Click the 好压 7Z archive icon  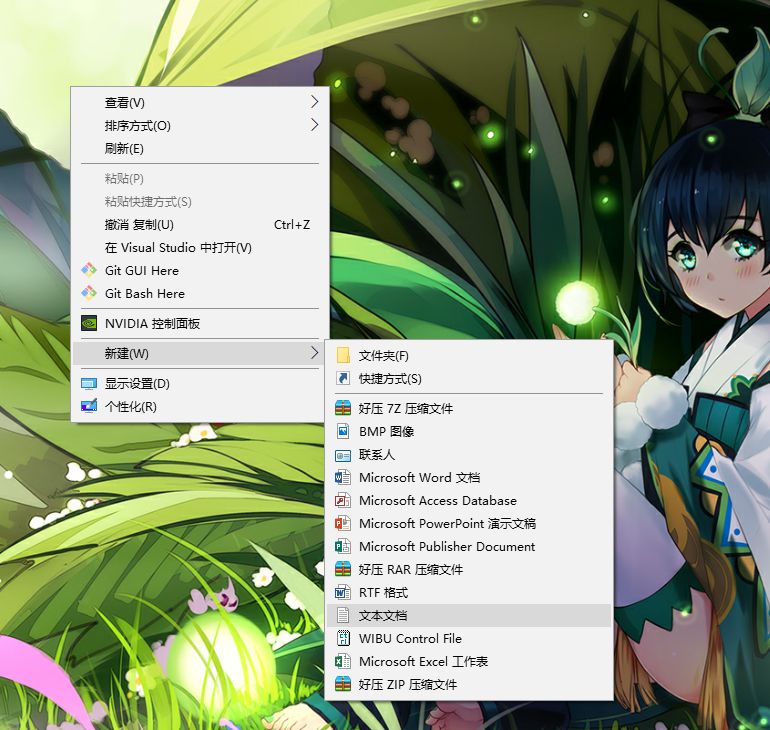pyautogui.click(x=343, y=408)
